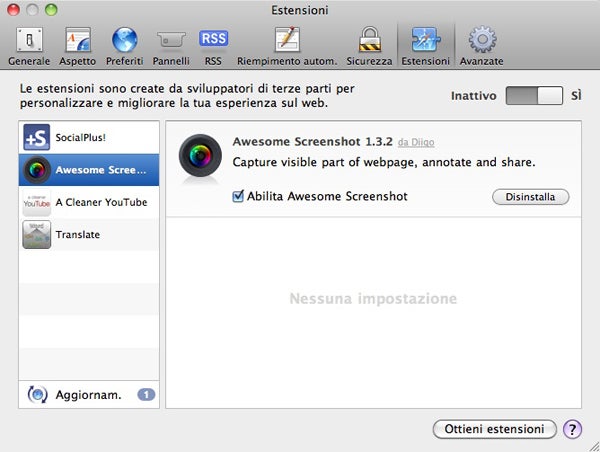Toggle the extensions Inattivo/Sì switch
This screenshot has width=600, height=452.
(x=534, y=96)
